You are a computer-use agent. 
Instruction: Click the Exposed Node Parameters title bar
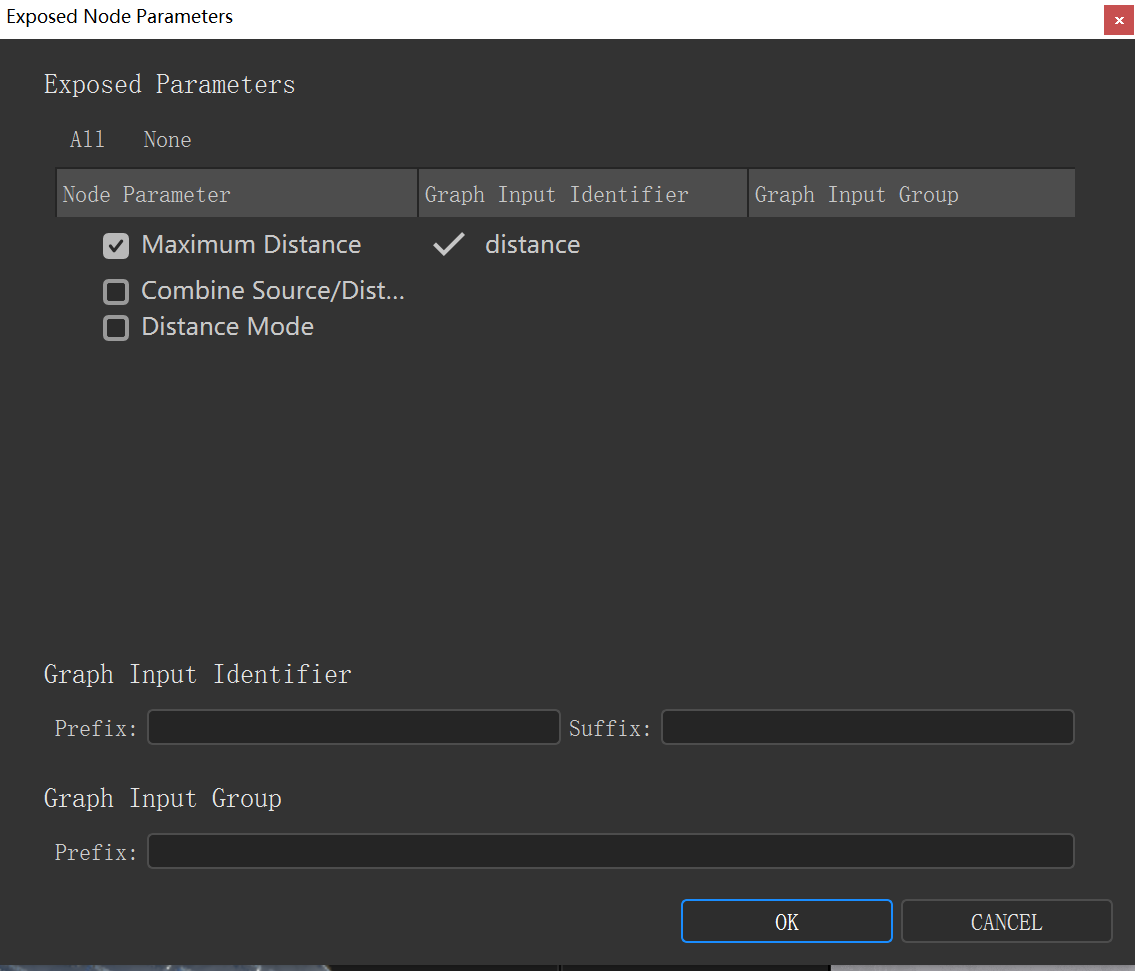click(x=500, y=18)
